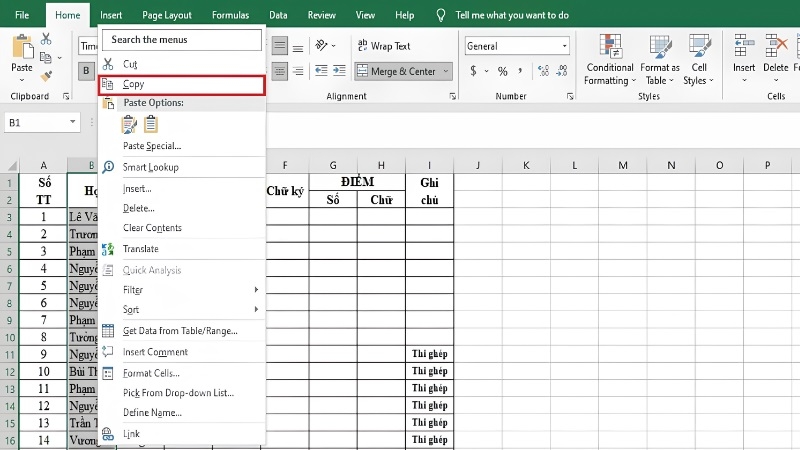The height and width of the screenshot is (450, 800).
Task: Apply Accounting dollar number format
Action: 473,71
